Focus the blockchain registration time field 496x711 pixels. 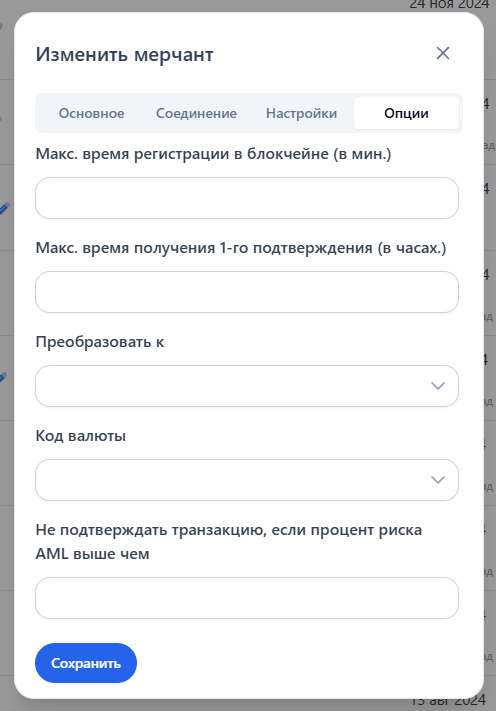247,198
